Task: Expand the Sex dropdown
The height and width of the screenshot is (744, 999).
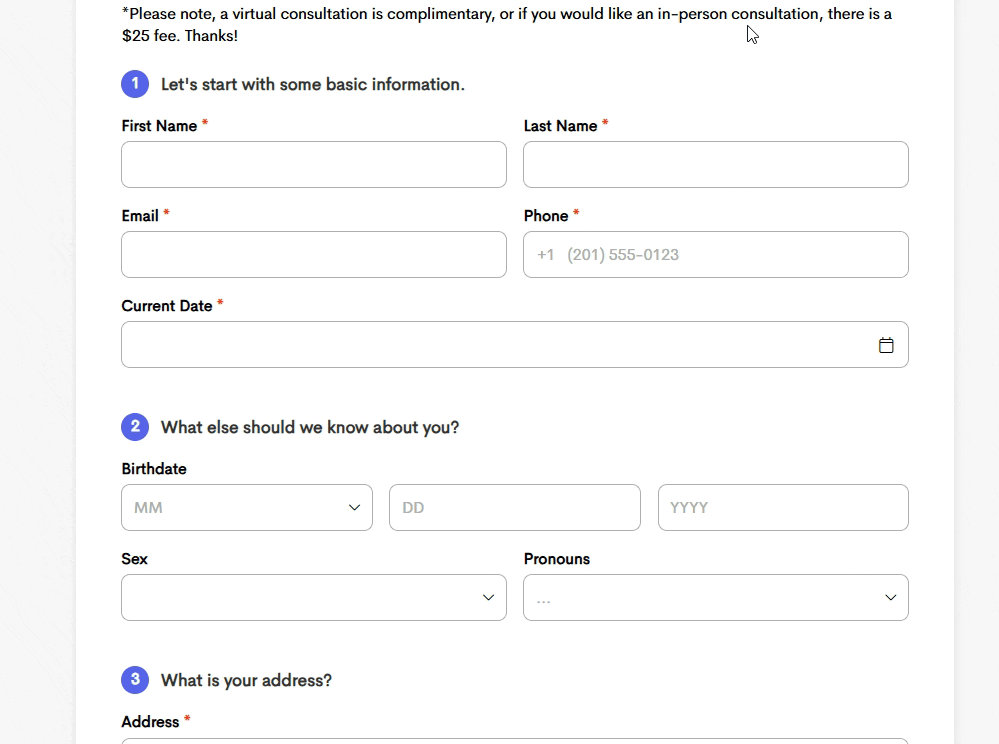Action: click(x=314, y=597)
